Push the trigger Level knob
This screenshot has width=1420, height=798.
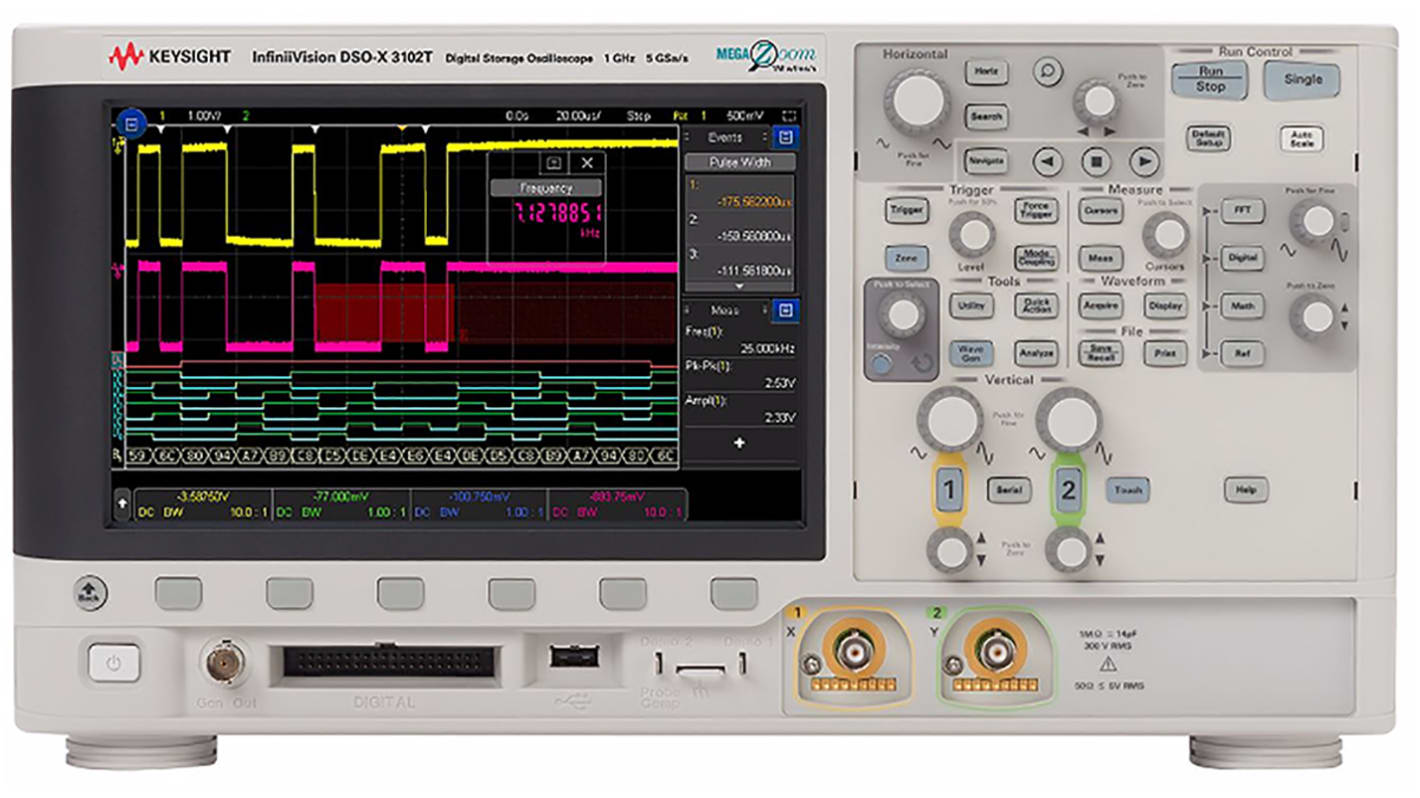pyautogui.click(x=970, y=236)
